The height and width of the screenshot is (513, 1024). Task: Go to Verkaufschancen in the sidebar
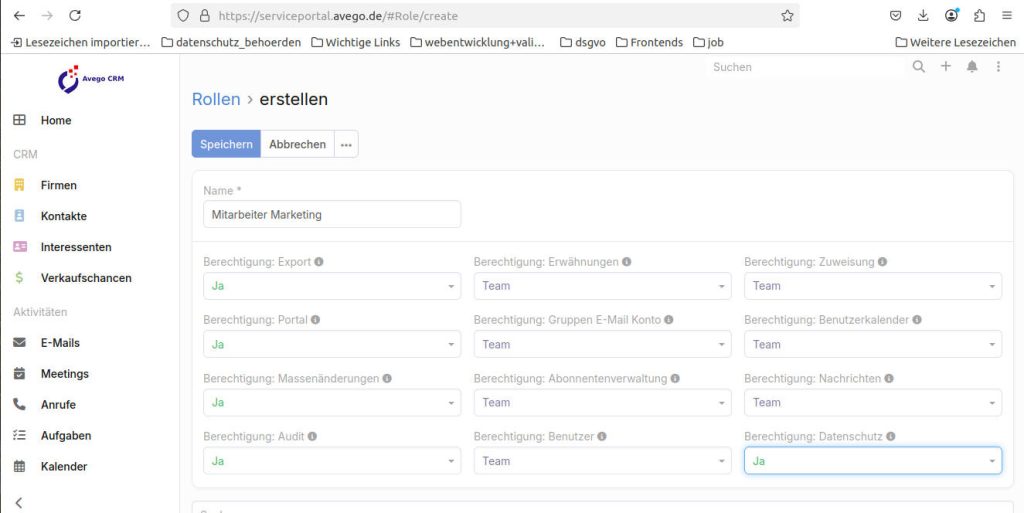pyautogui.click(x=86, y=278)
